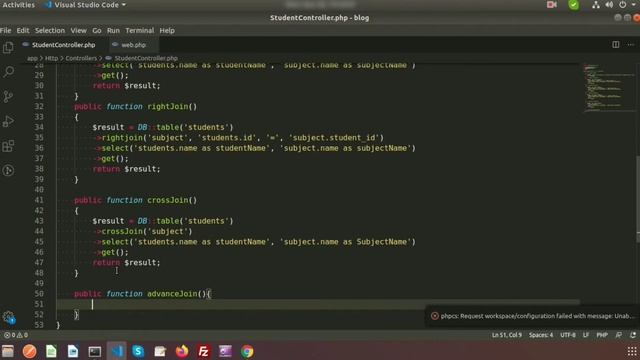Click the crossJoin('subject') code line
This screenshot has height=360, width=640.
click(142, 231)
